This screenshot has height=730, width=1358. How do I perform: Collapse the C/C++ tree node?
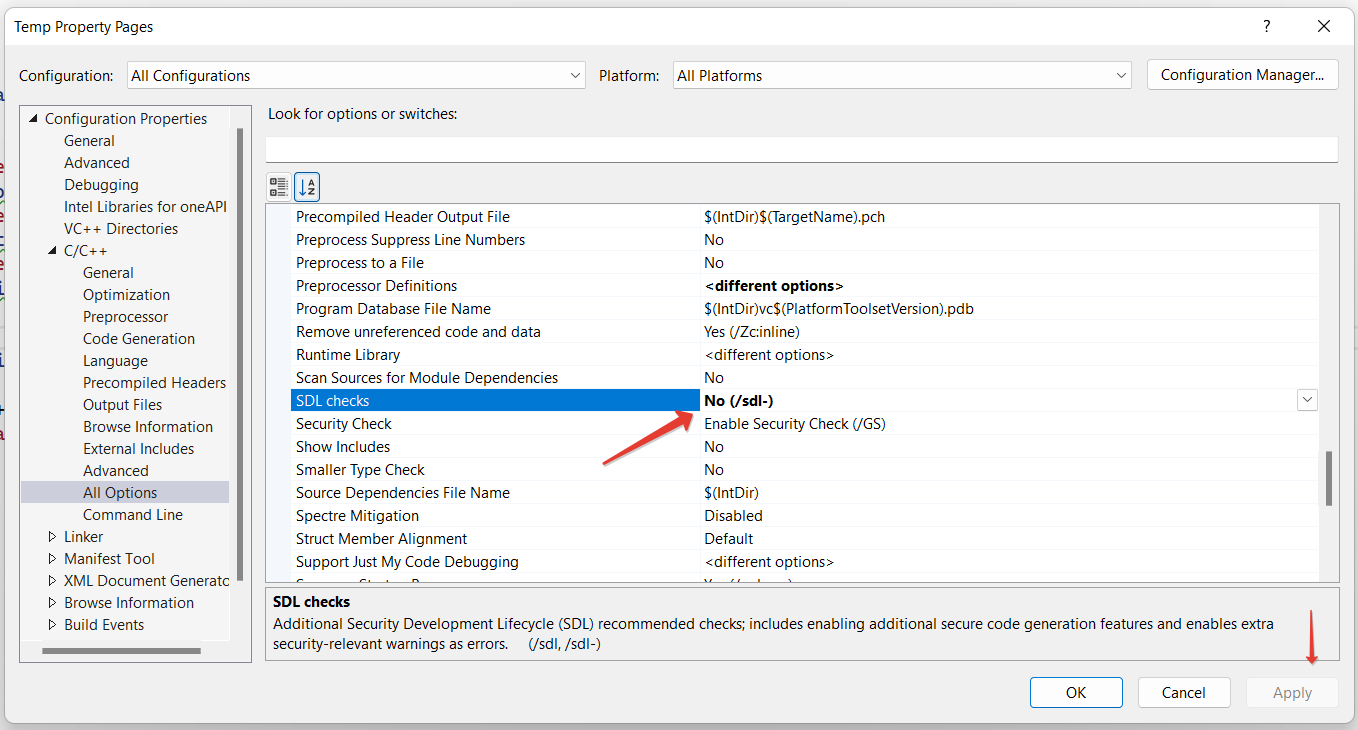54,250
